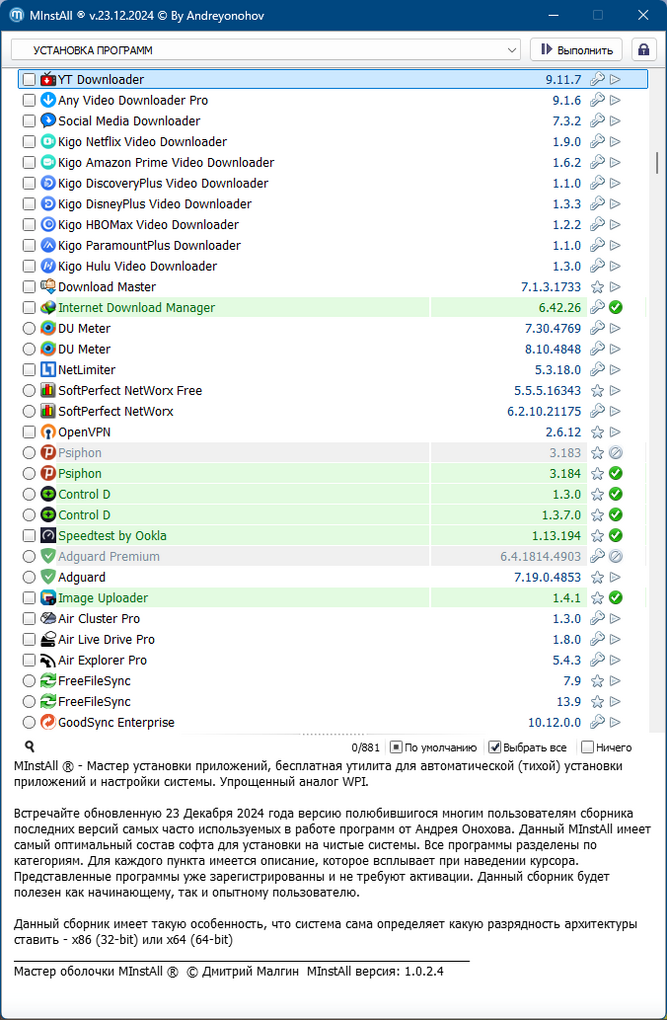Screen dimensions: 667x1020
Task: Click the play arrow for Air Explorer Pro
Action: [x=615, y=660]
